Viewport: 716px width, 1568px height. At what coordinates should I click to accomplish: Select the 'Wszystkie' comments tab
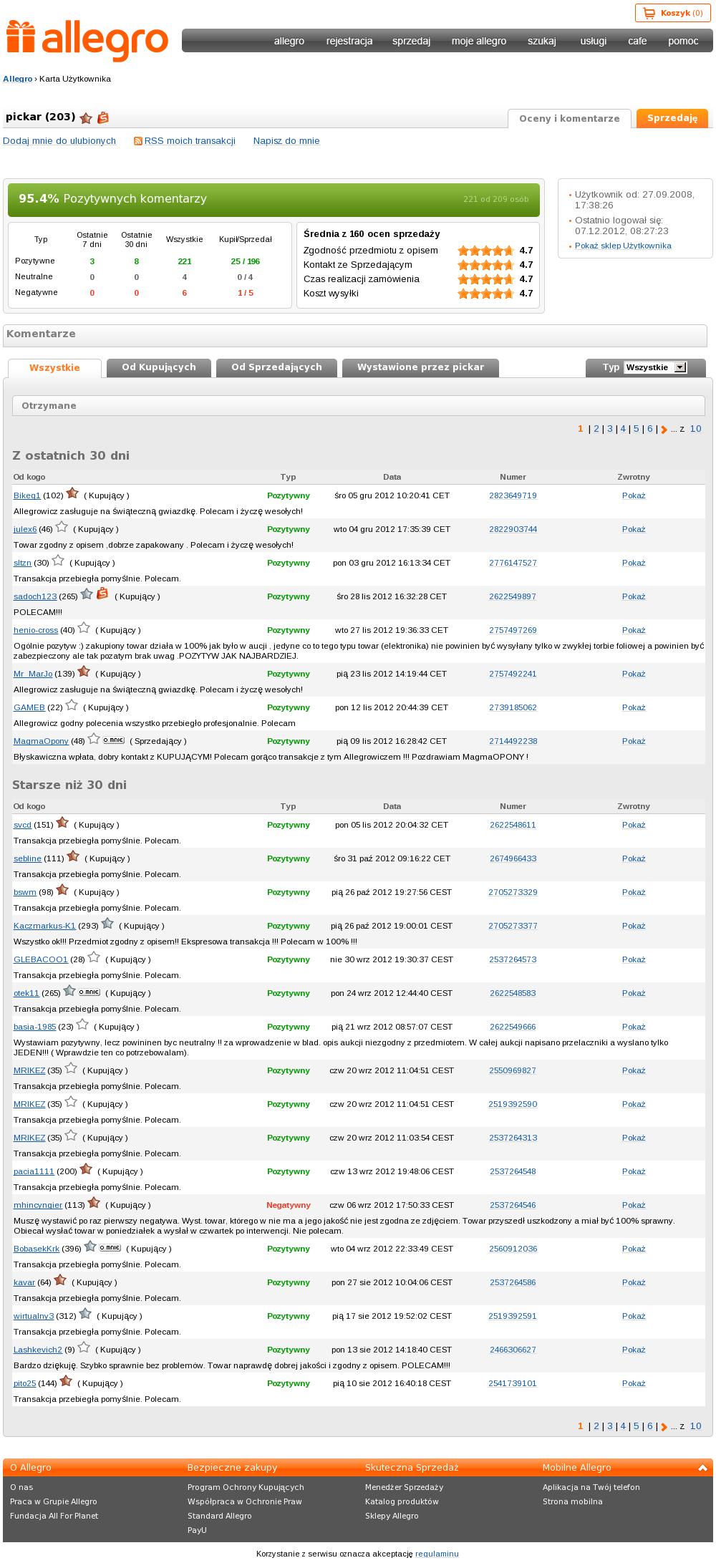[x=54, y=368]
